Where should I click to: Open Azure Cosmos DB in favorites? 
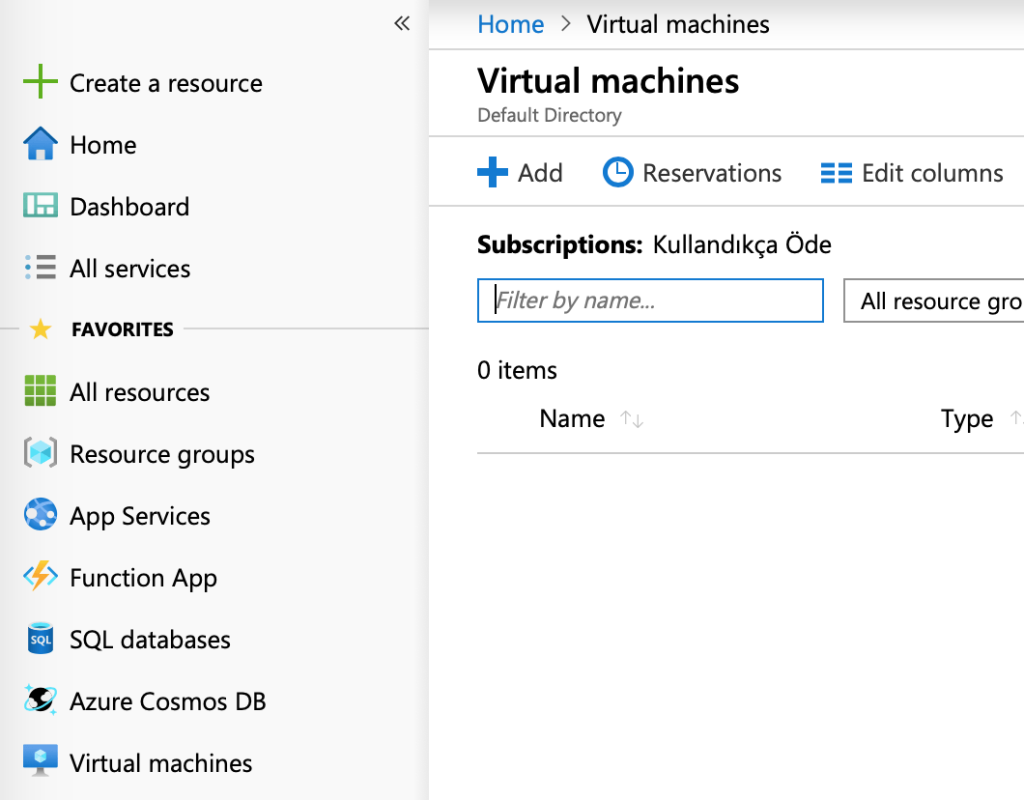click(168, 701)
